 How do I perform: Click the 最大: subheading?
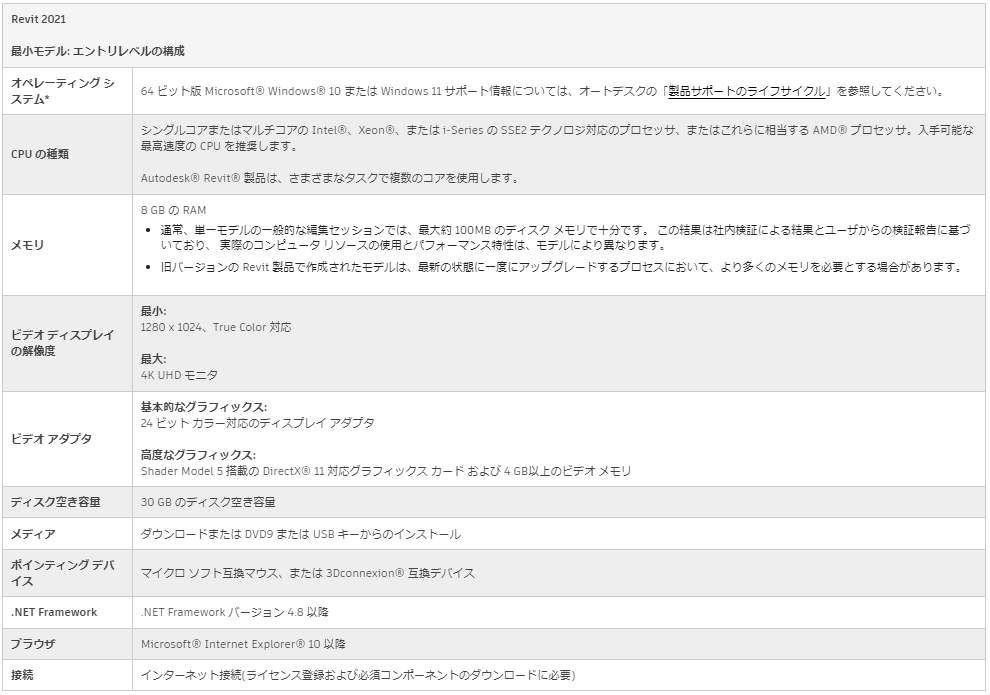click(x=153, y=359)
